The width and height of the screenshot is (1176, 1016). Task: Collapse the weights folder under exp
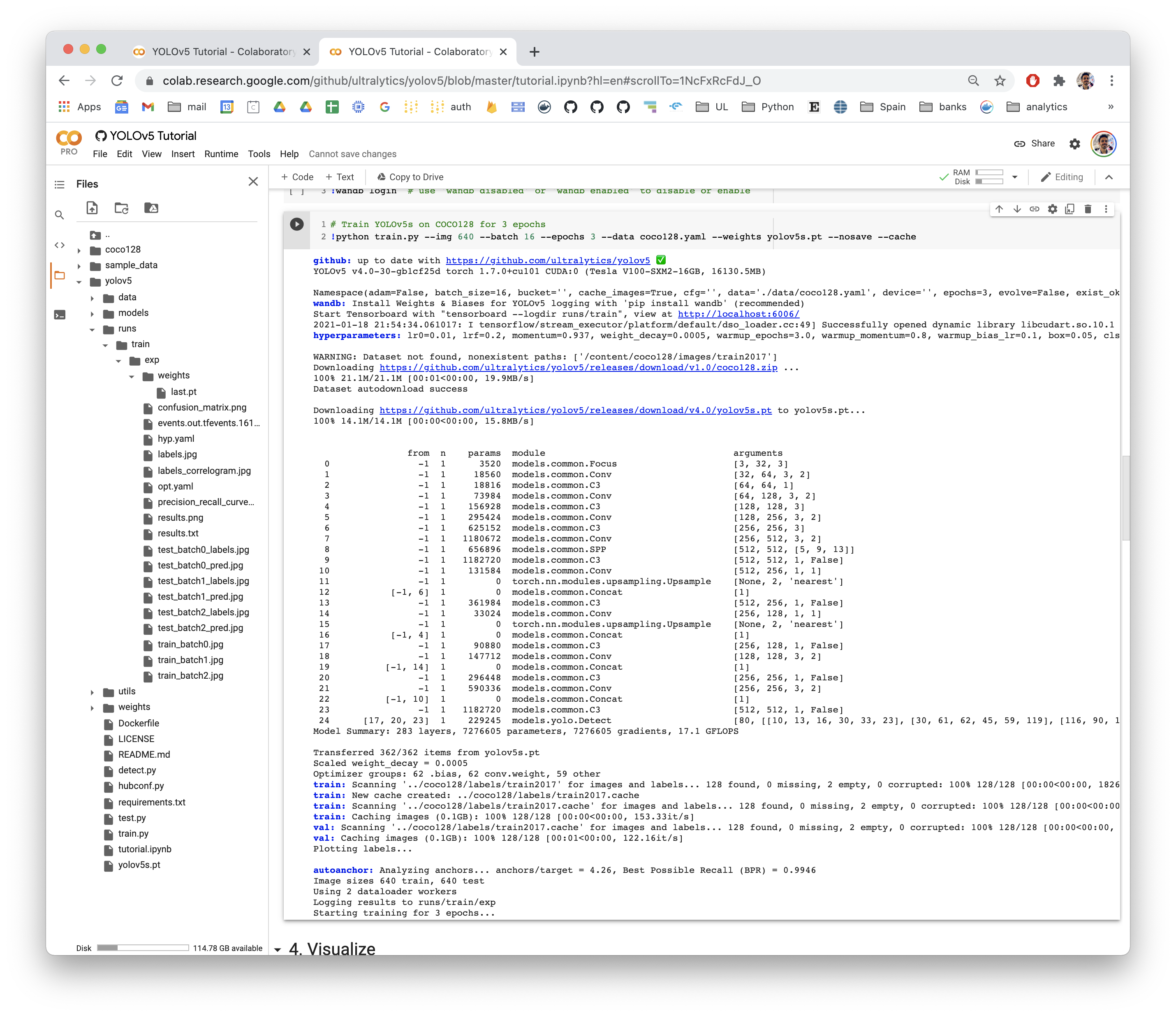tap(132, 376)
